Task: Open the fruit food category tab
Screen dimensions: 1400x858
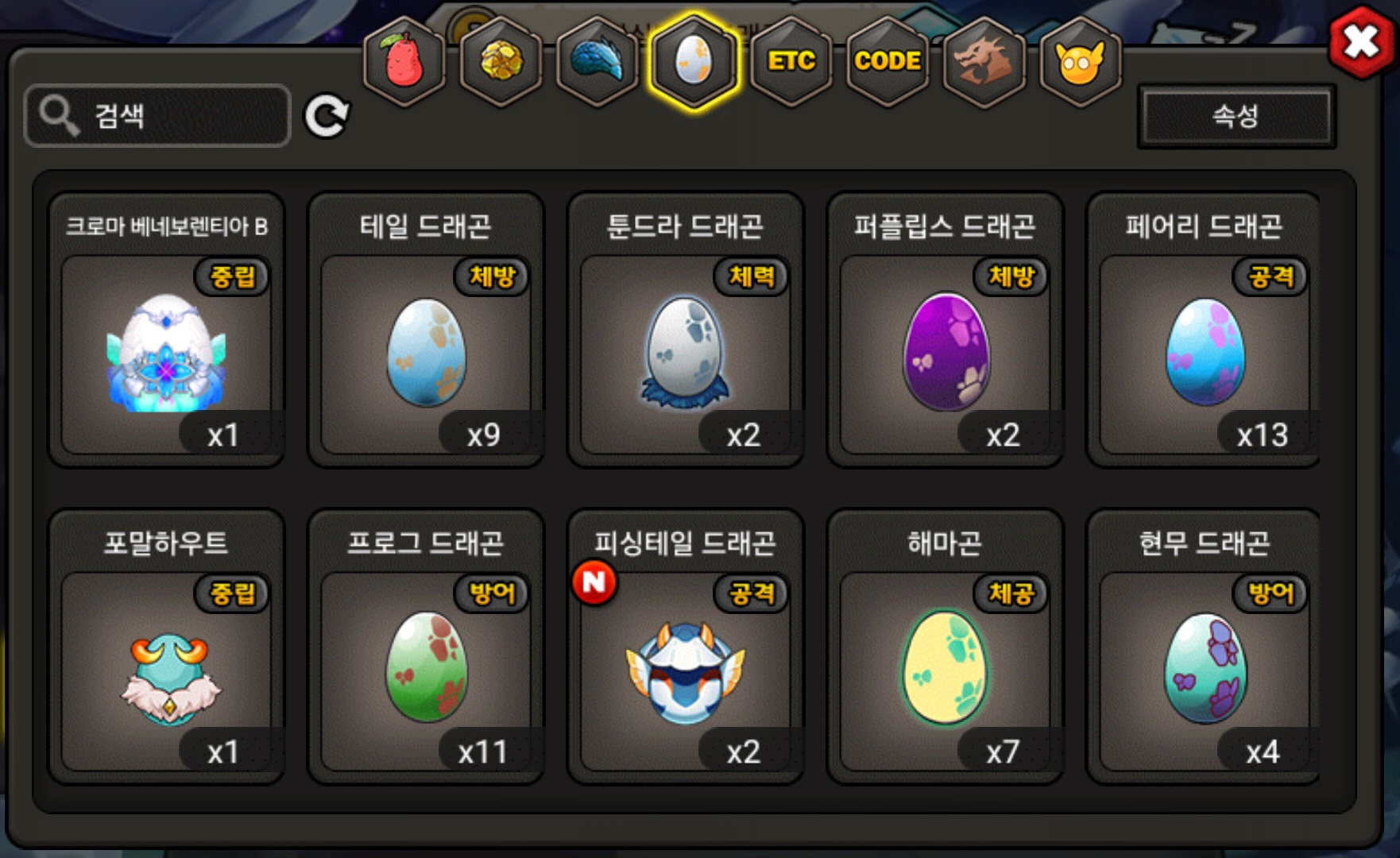Action: coord(404,61)
